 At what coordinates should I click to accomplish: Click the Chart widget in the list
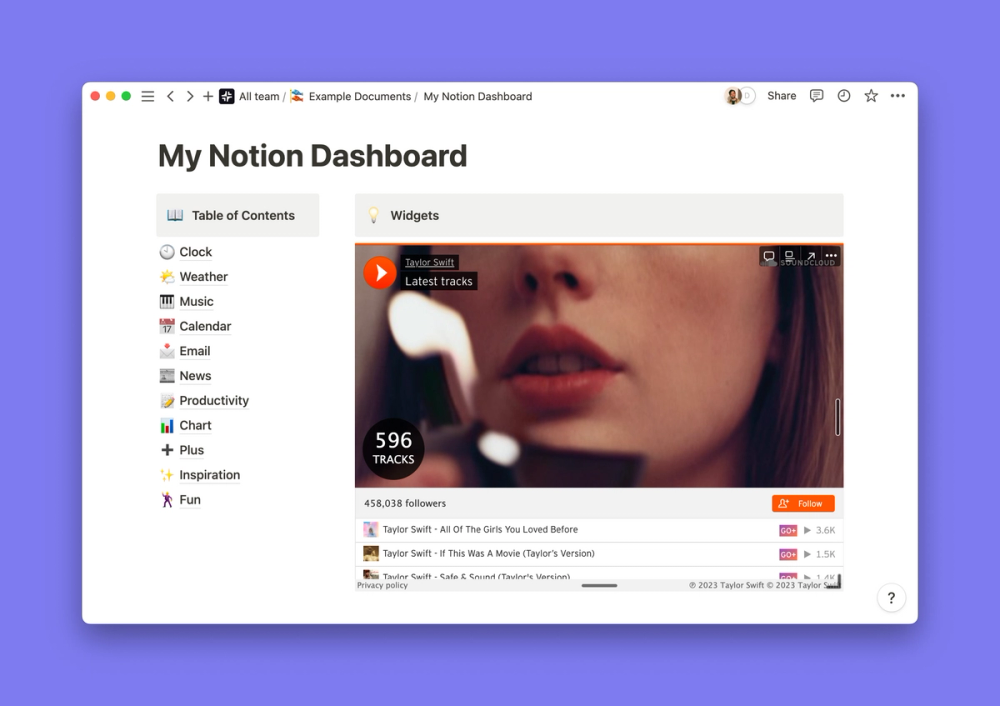(196, 425)
